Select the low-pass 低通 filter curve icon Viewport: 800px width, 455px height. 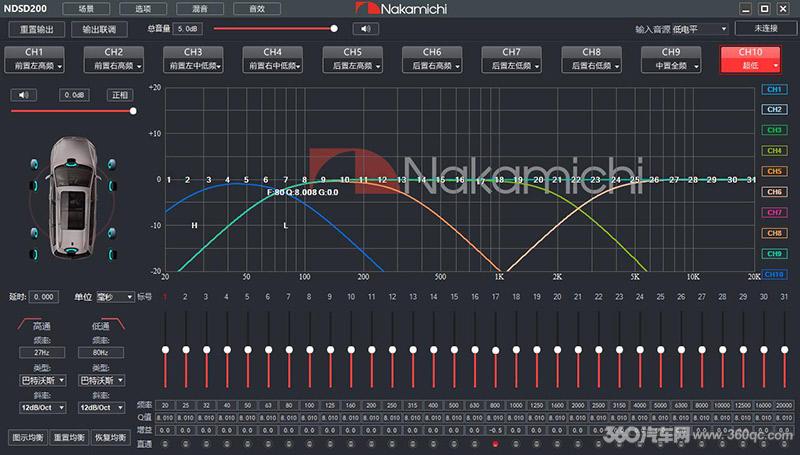tap(111, 324)
